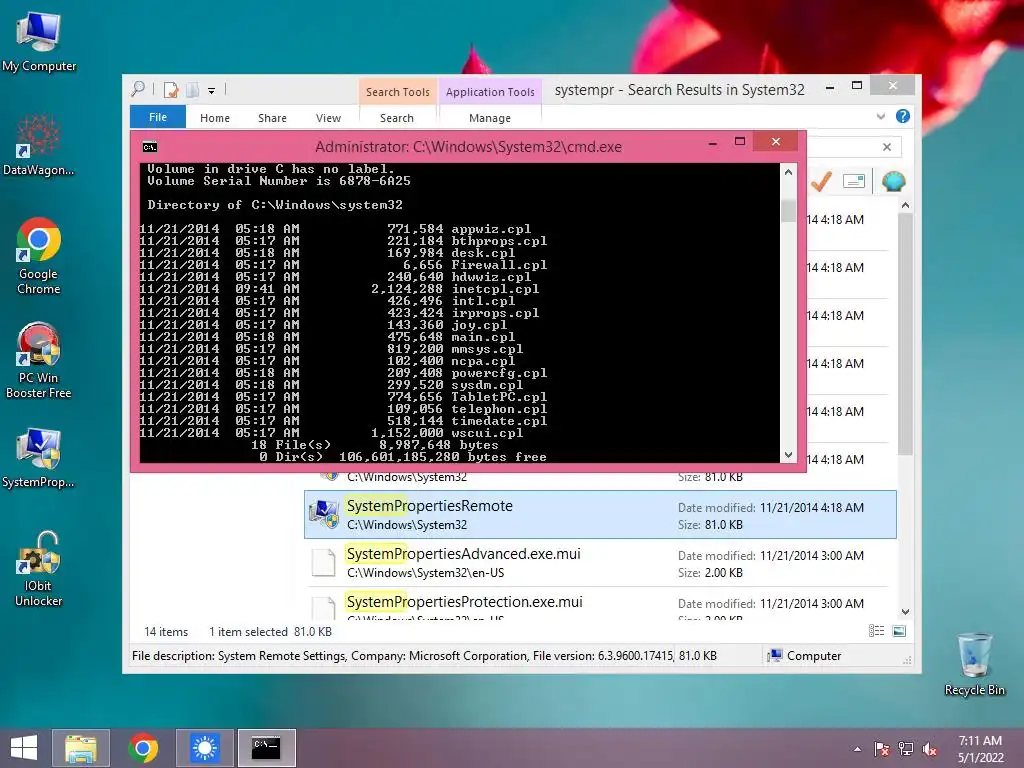Click timedate.cpl line in cmd output
The width and height of the screenshot is (1024, 768).
343,421
